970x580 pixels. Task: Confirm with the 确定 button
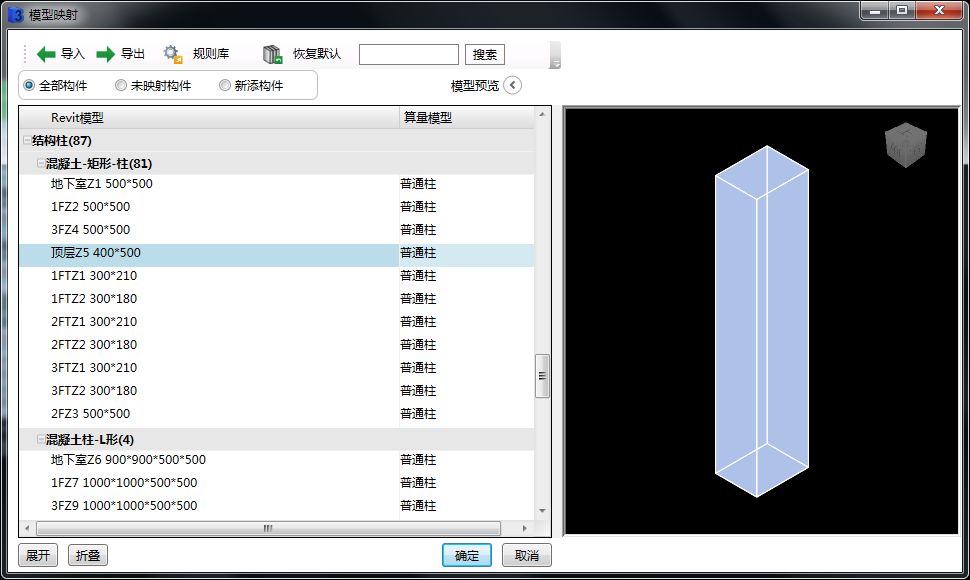click(x=467, y=555)
